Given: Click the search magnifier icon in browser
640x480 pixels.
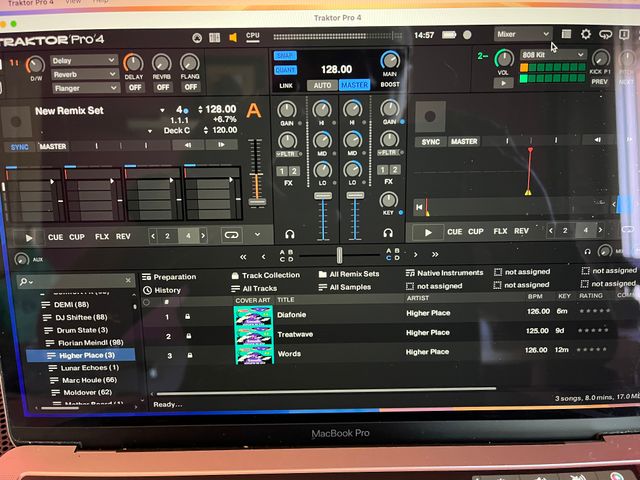Looking at the screenshot, I should point(23,281).
